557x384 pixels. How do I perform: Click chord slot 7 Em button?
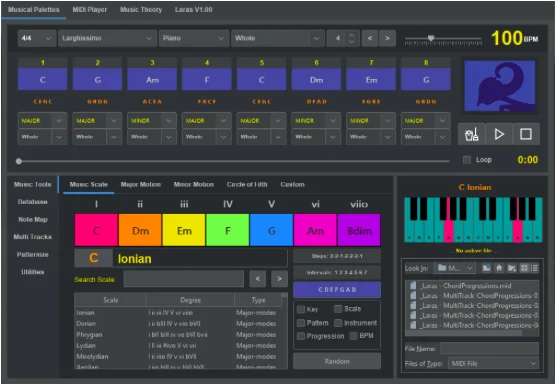pos(371,80)
